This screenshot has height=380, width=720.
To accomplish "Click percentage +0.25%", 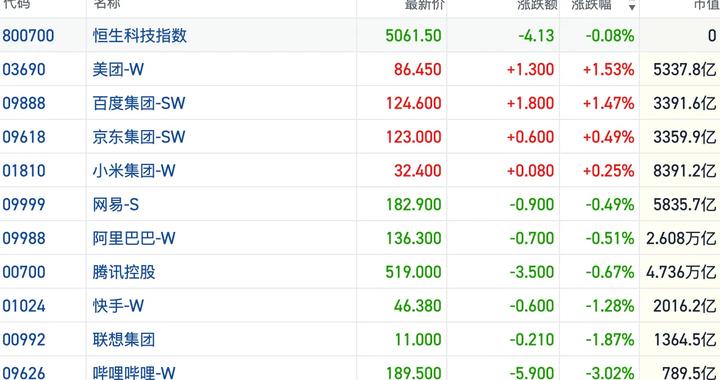I will pyautogui.click(x=608, y=171).
